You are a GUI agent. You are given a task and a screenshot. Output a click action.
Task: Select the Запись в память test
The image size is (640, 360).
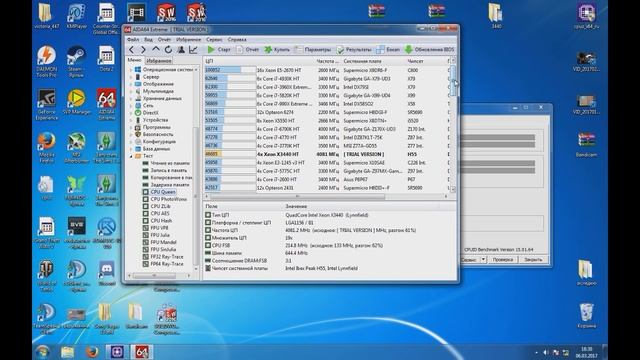click(x=170, y=171)
